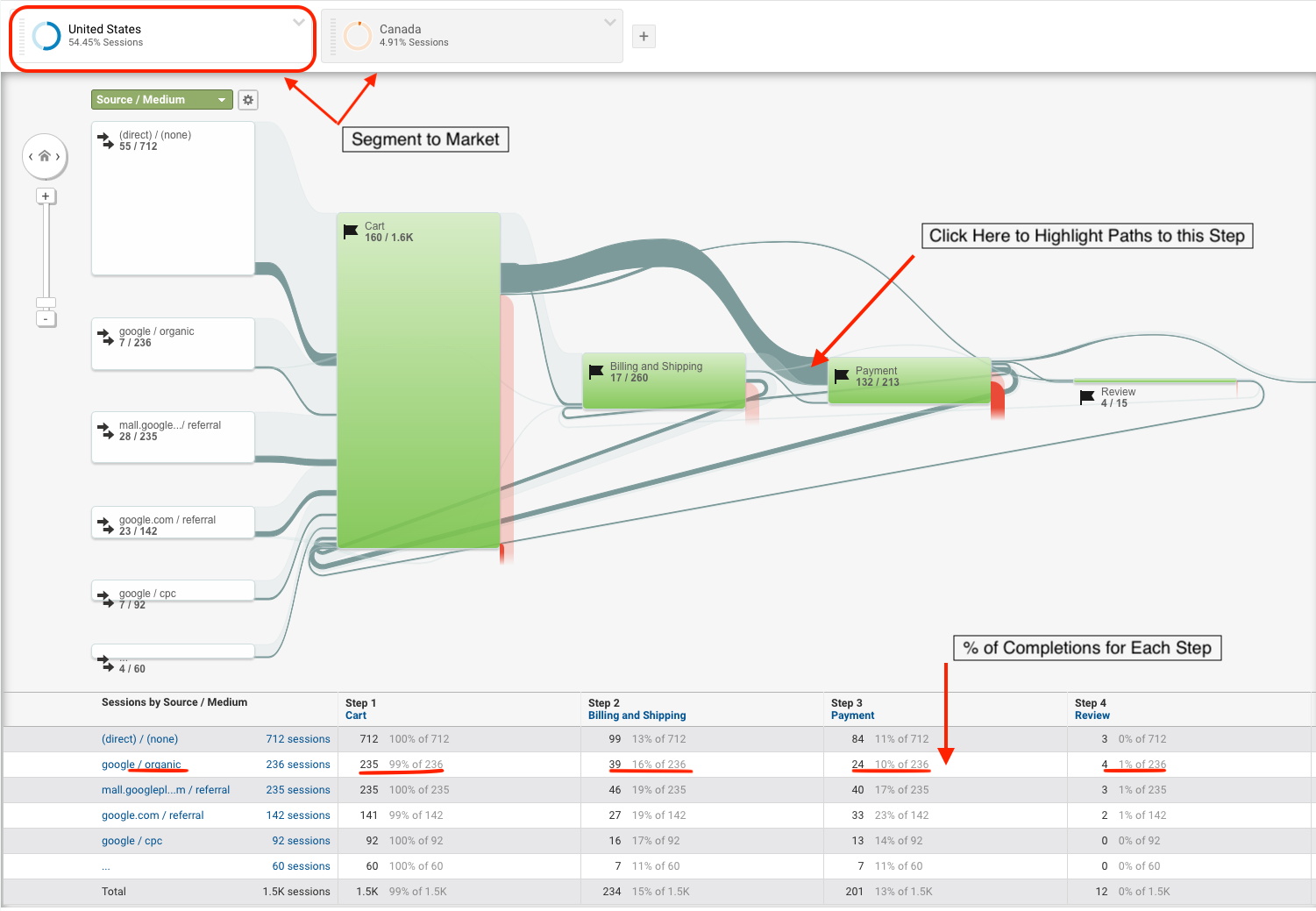Click the flag icon on the Review step
This screenshot has width=1316, height=911.
point(1085,396)
